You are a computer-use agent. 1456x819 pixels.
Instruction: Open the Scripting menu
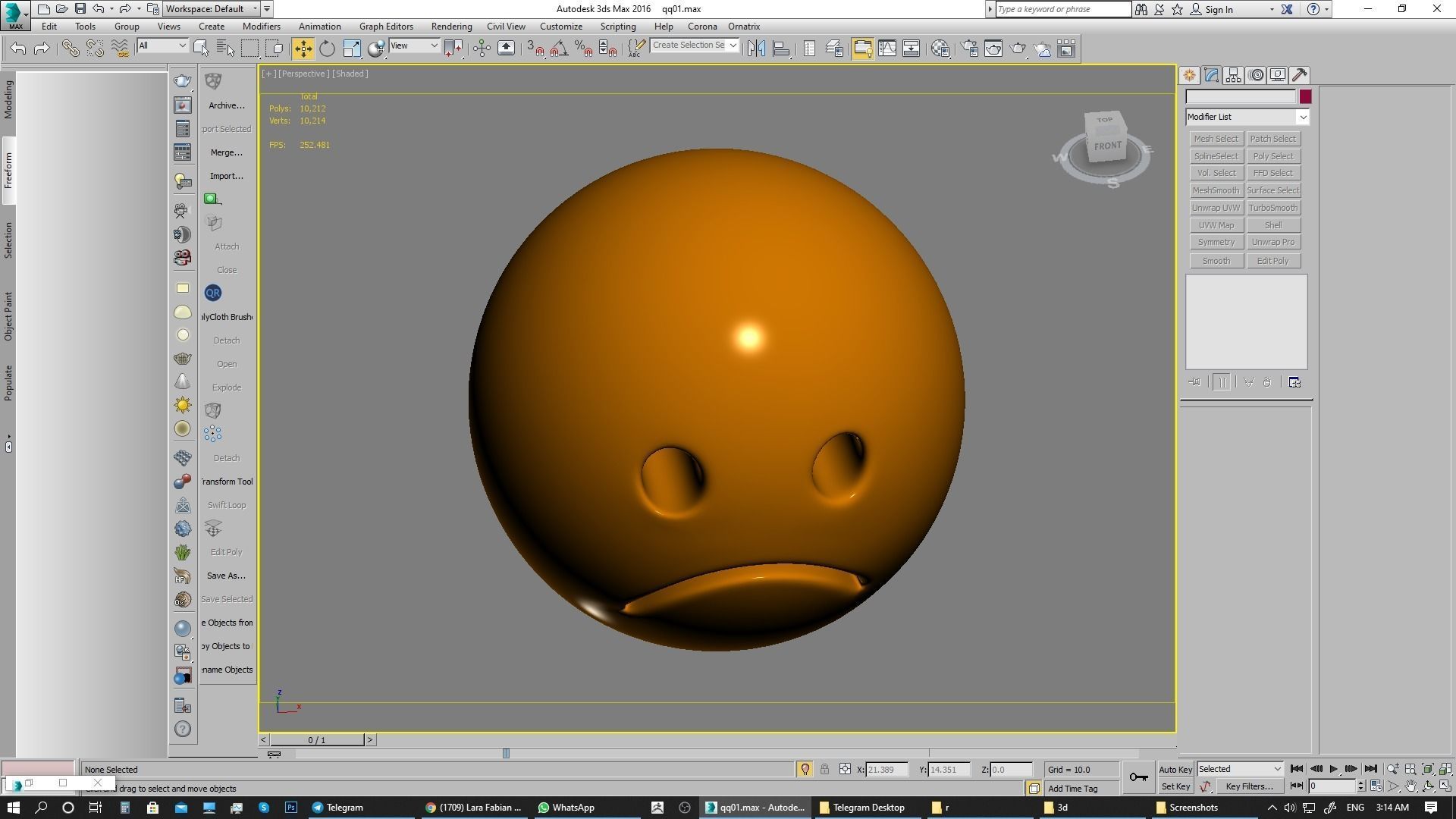(x=618, y=27)
